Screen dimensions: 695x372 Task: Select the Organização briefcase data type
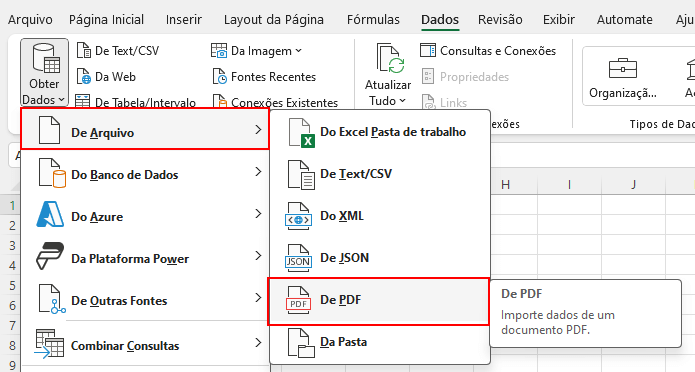click(x=623, y=76)
